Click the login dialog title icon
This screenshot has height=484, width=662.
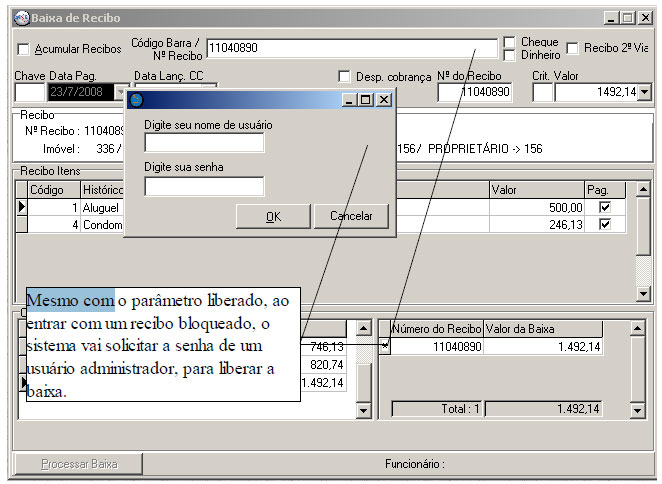click(x=138, y=100)
